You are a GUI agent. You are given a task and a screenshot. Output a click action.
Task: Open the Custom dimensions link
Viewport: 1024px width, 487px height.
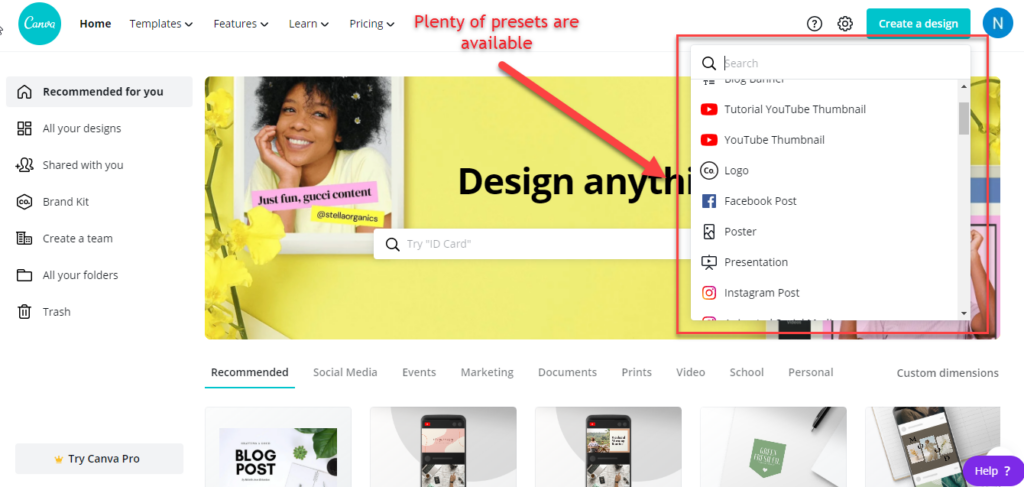[x=948, y=373]
